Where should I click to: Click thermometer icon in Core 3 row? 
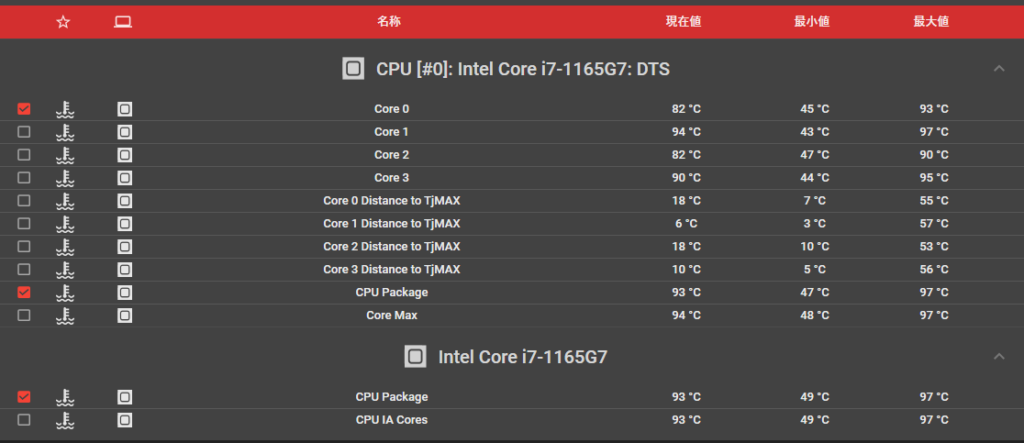coord(65,178)
